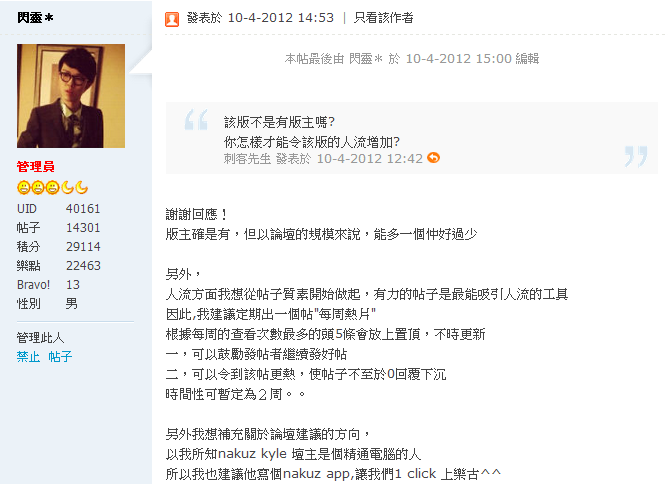Open the profile avatar of 閃盃

71,96
